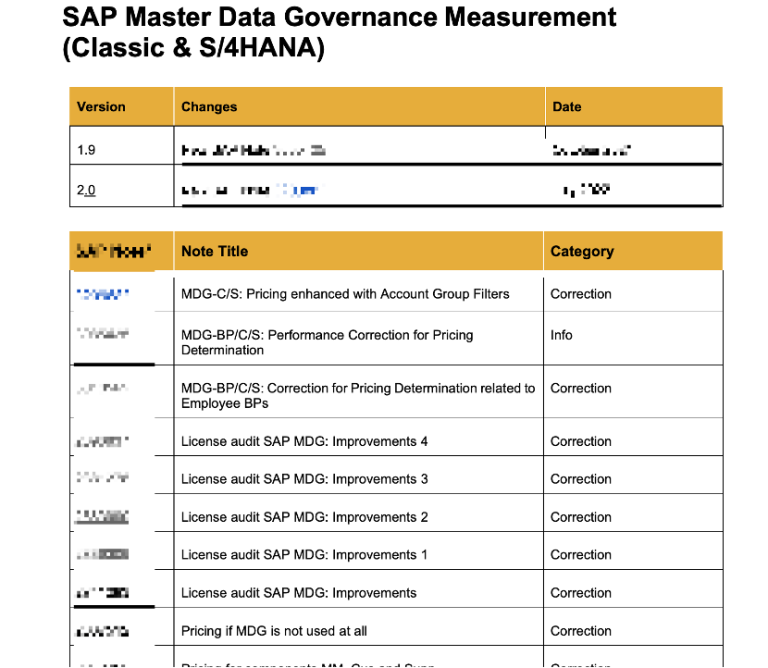Click 'License audit SAP MDG: Improvements 2'
This screenshot has width=768, height=668.
tap(304, 517)
